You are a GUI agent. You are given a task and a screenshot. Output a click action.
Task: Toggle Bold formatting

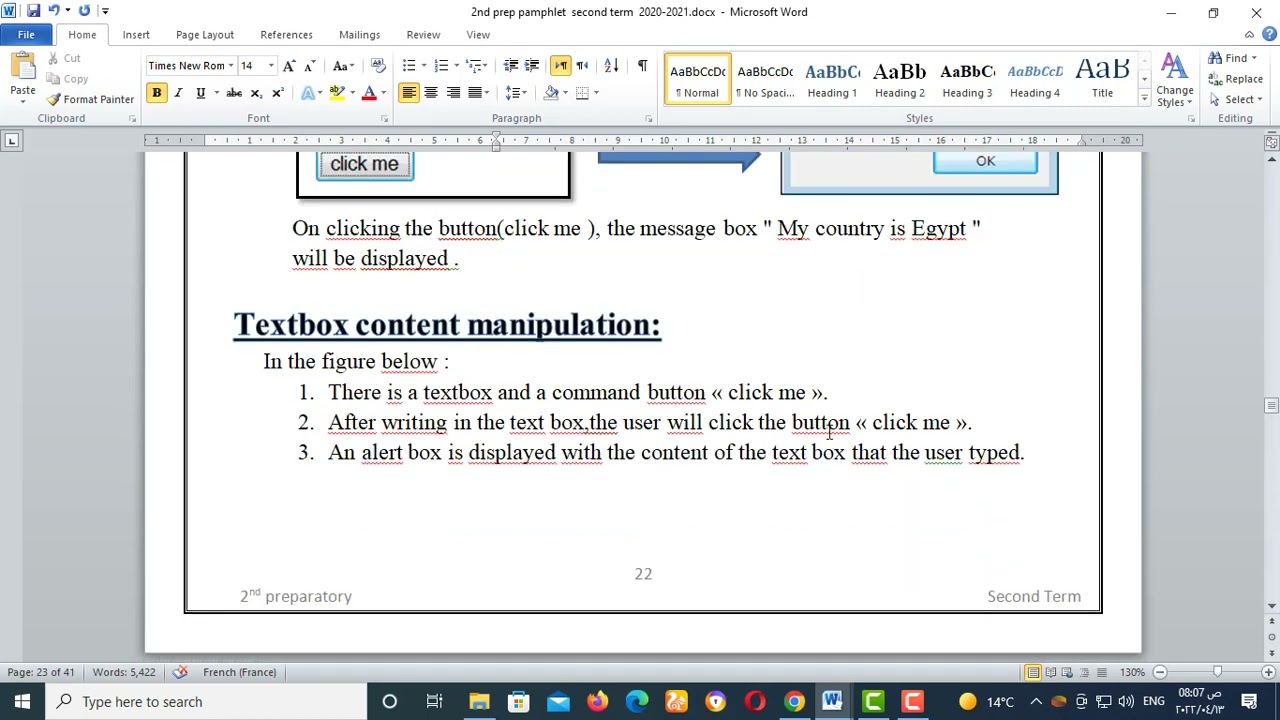[156, 93]
